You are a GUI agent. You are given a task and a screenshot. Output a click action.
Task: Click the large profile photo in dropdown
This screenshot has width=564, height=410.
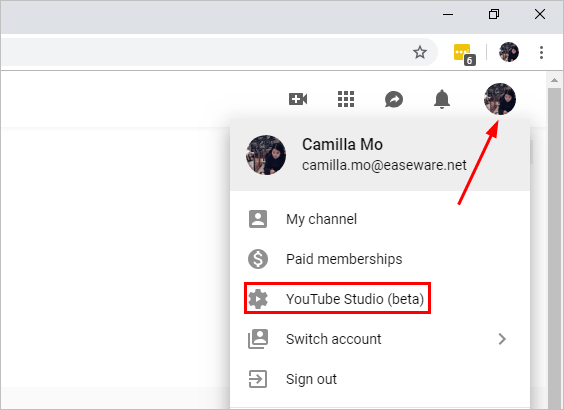coord(266,155)
